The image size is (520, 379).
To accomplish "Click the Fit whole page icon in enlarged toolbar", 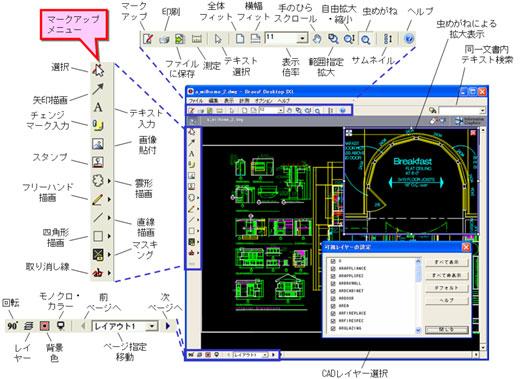I will click(239, 39).
